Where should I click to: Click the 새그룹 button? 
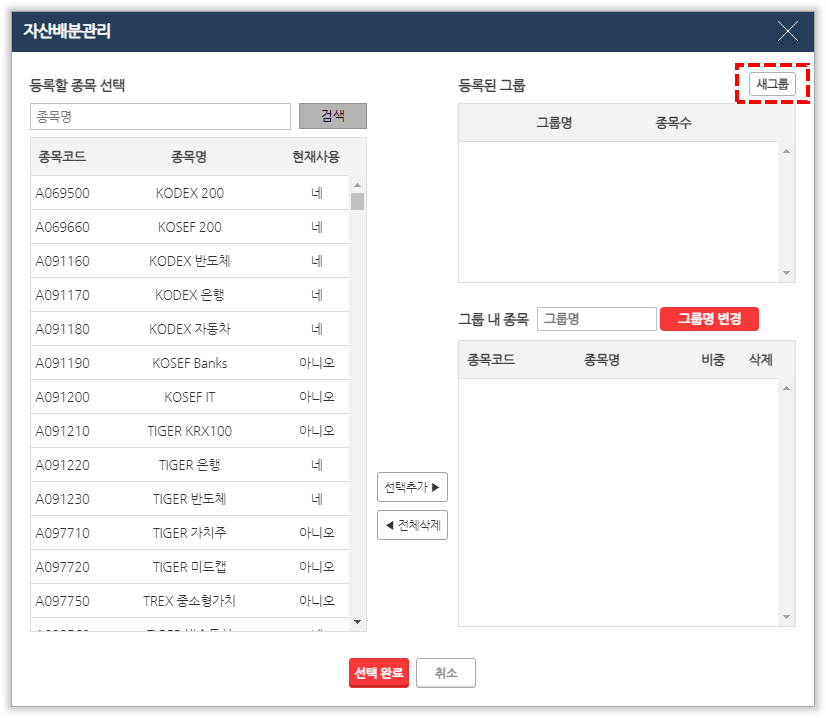772,84
